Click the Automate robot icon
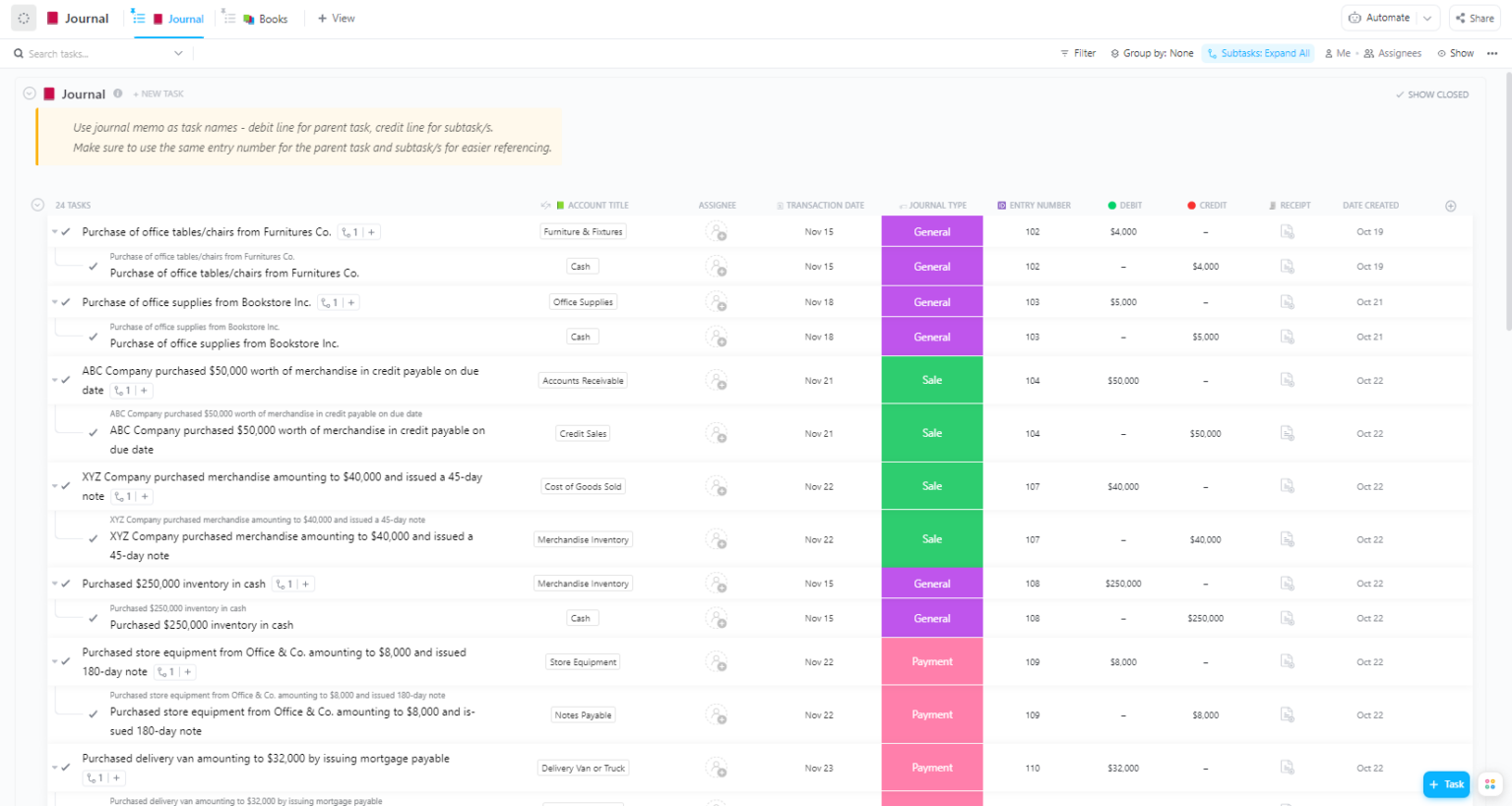The image size is (1512, 806). click(x=1355, y=18)
